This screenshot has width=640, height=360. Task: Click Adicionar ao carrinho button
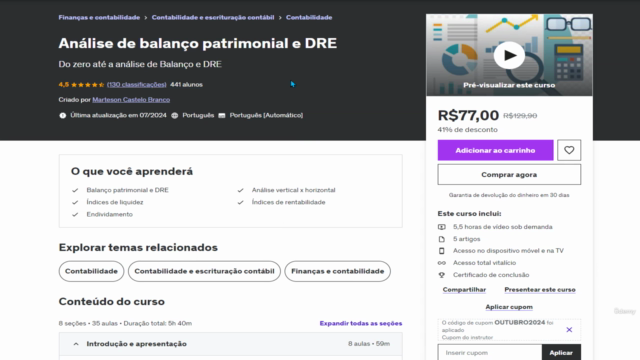pos(496,150)
